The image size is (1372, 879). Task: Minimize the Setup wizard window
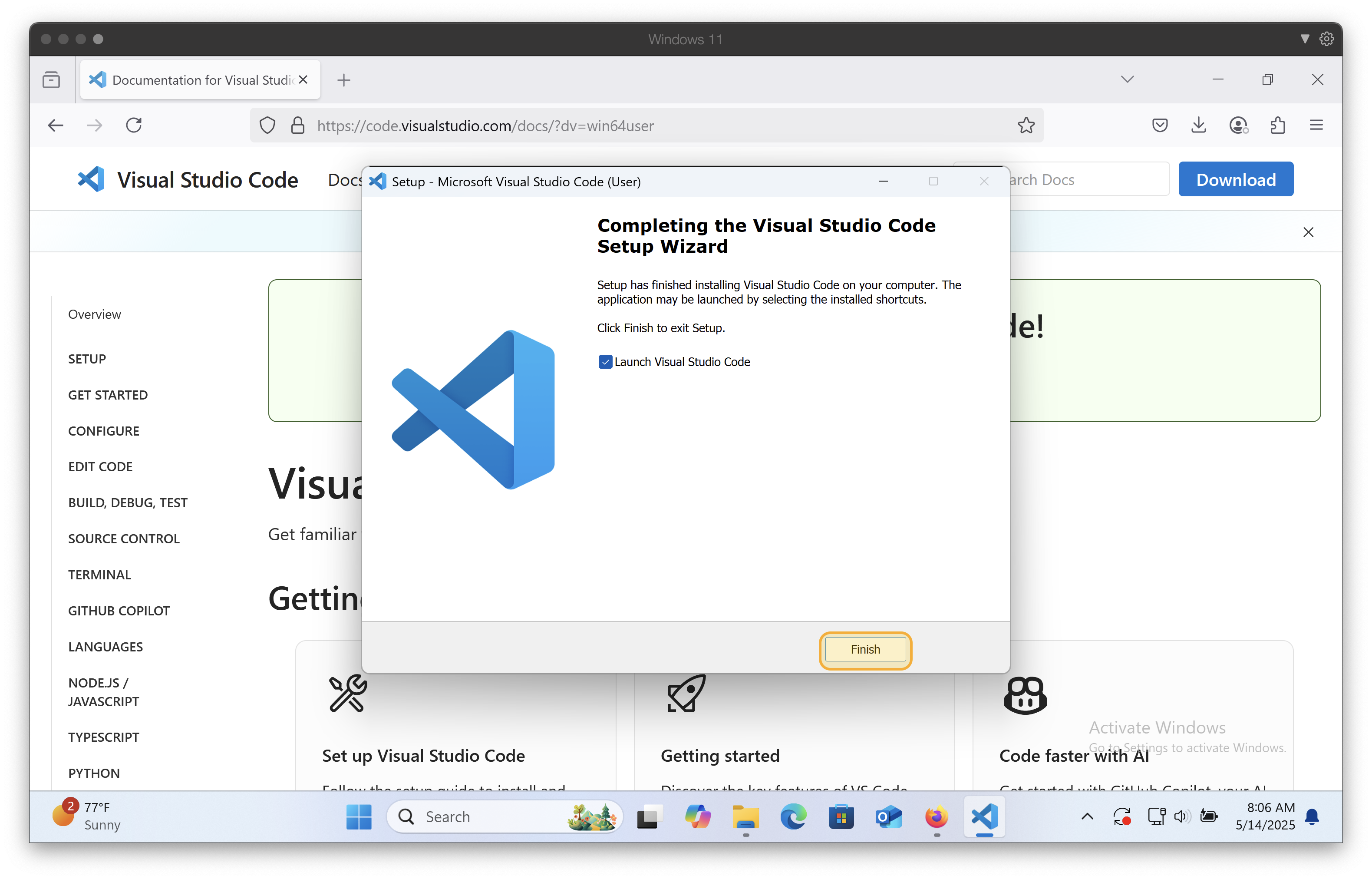pyautogui.click(x=883, y=182)
